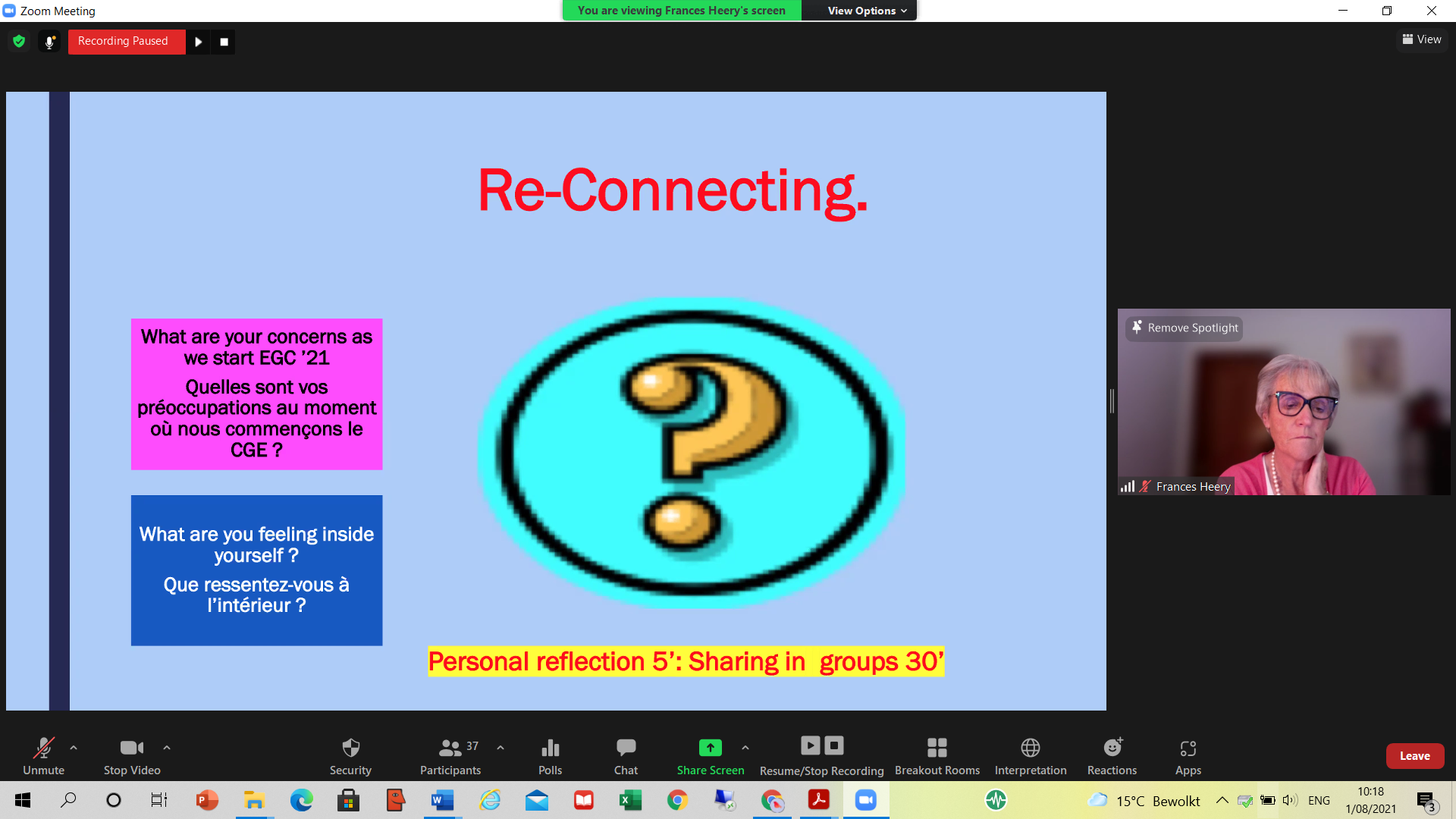The width and height of the screenshot is (1456, 819).
Task: Click the green encryption shield icon
Action: point(19,42)
